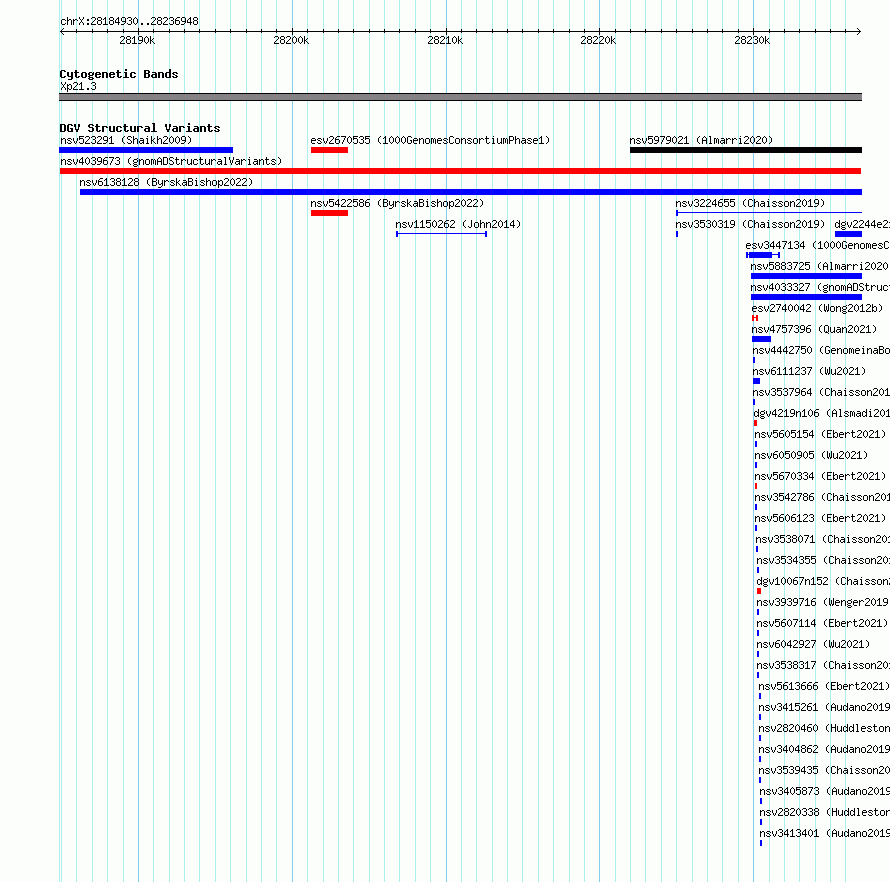Click the gray Xp21.3 cytogenetic band bar
Viewport: 890px width, 882px height.
[x=460, y=97]
